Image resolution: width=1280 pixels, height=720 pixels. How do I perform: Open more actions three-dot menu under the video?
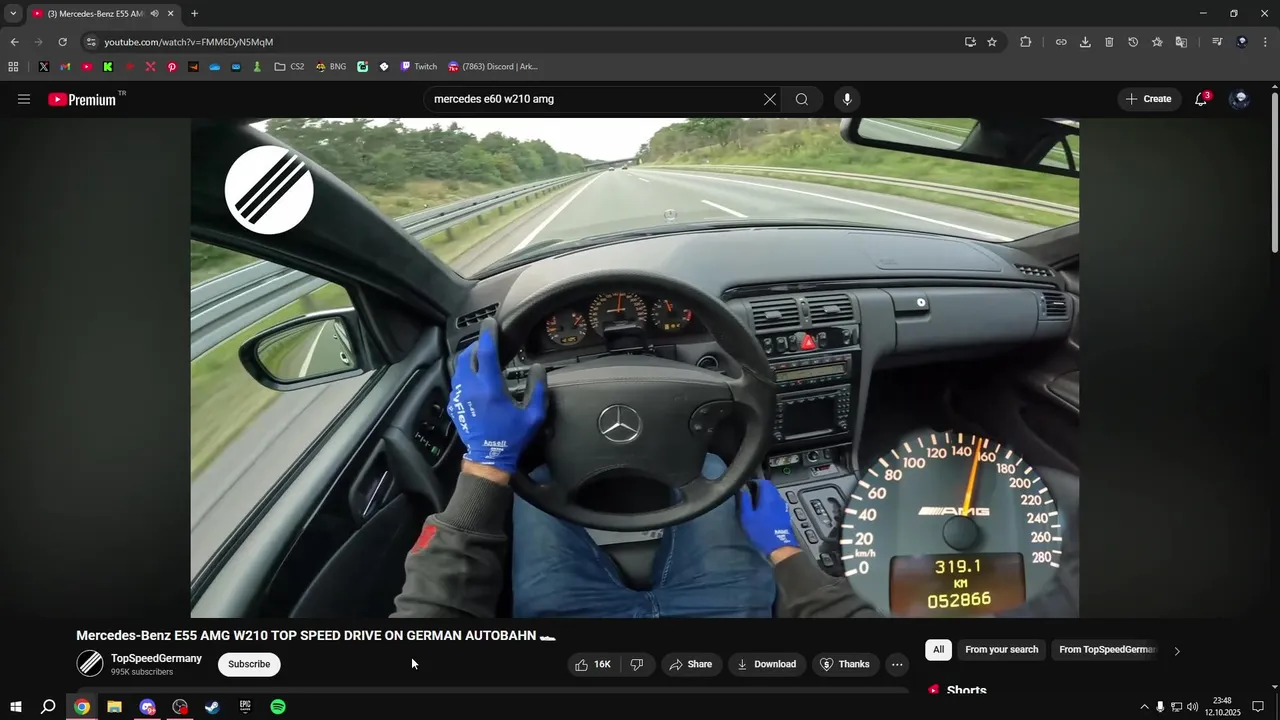897,664
